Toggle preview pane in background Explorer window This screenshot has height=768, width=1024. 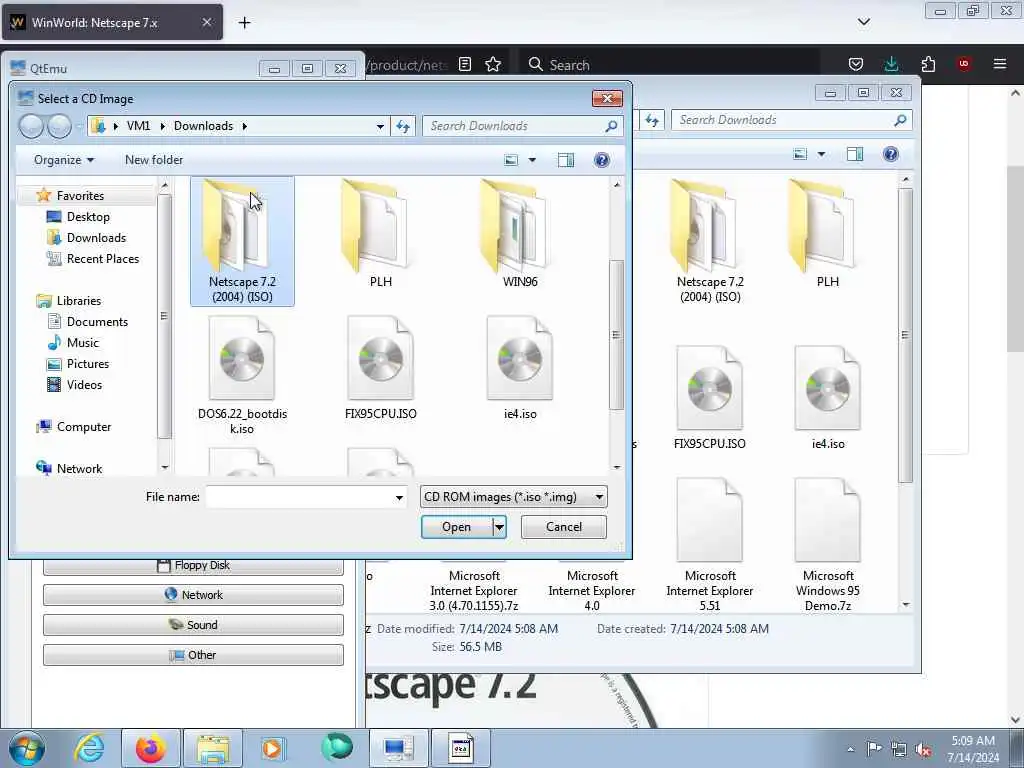coord(855,154)
